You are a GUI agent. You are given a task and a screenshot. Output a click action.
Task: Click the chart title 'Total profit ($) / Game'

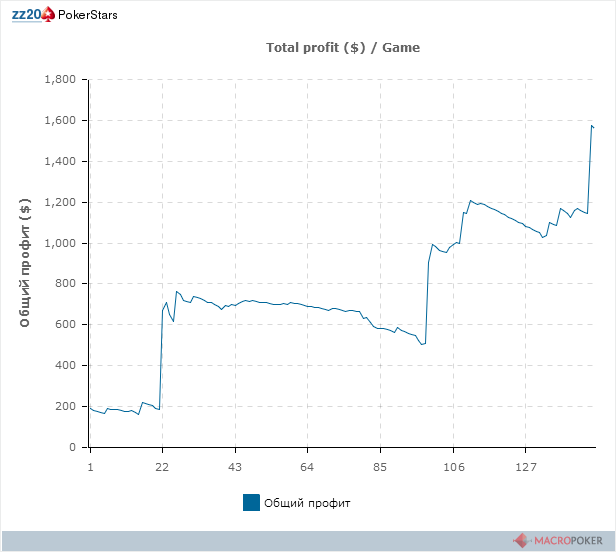click(x=343, y=48)
